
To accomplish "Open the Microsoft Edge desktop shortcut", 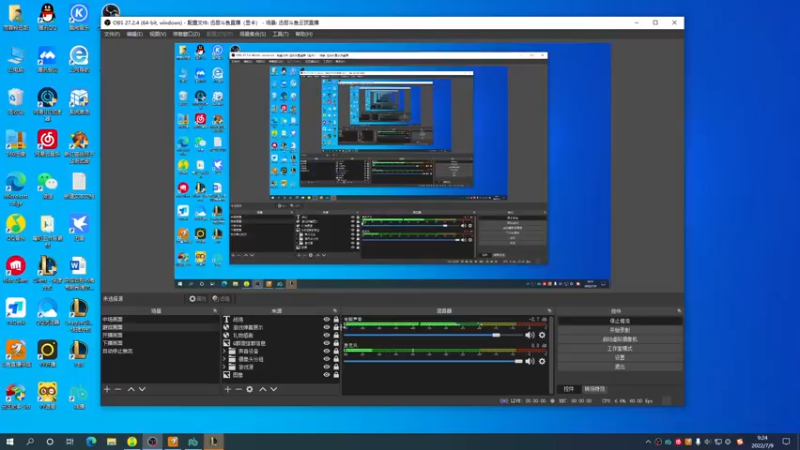I will click(x=16, y=189).
